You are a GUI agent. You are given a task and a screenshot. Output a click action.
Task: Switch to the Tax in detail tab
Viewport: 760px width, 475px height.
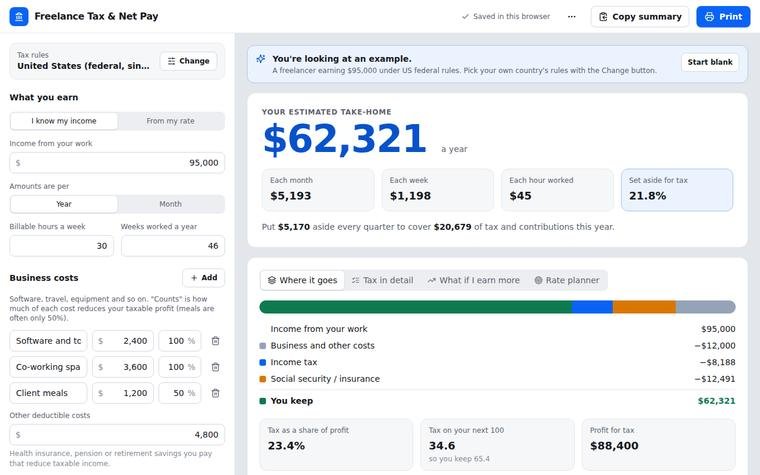click(382, 280)
